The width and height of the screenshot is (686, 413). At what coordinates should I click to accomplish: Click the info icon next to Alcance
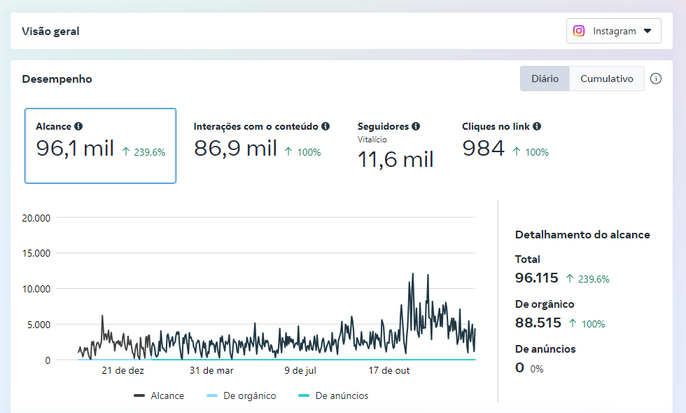pyautogui.click(x=78, y=126)
